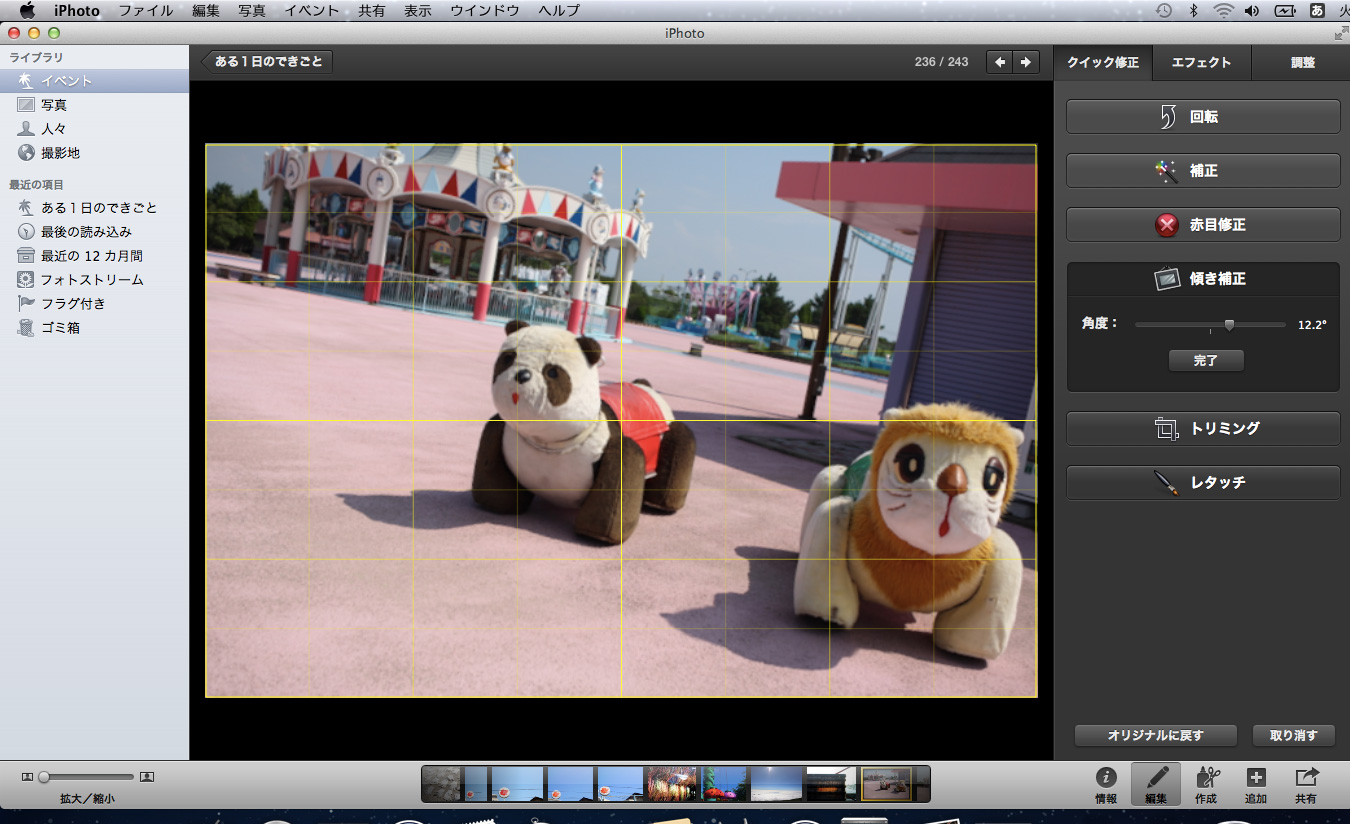This screenshot has height=824, width=1350.
Task: Click the Rotate (回転) tool icon
Action: [1168, 117]
